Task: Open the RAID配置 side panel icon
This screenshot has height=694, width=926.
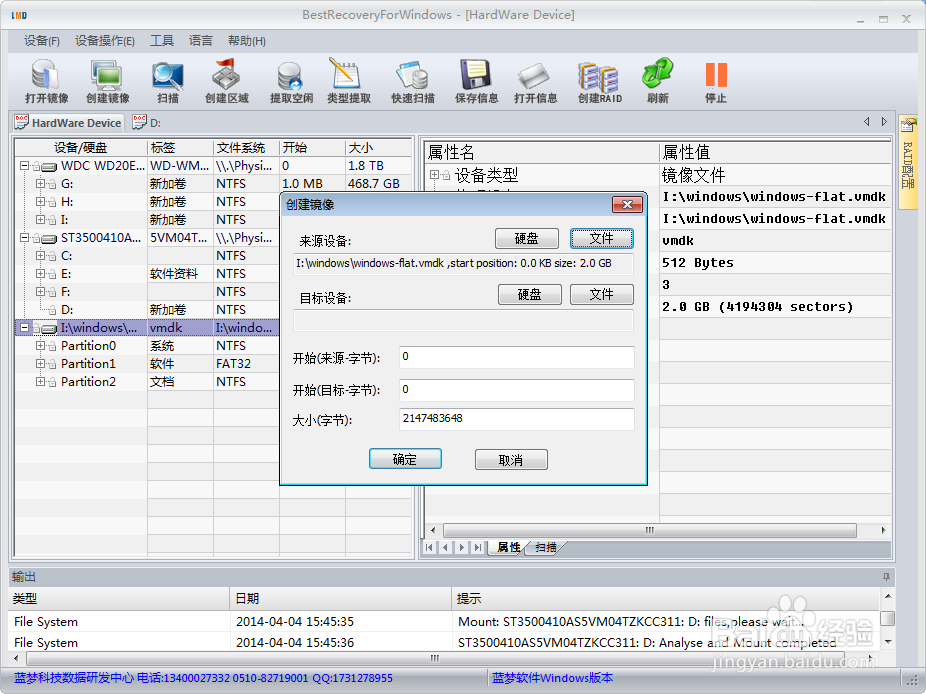Action: (908, 161)
